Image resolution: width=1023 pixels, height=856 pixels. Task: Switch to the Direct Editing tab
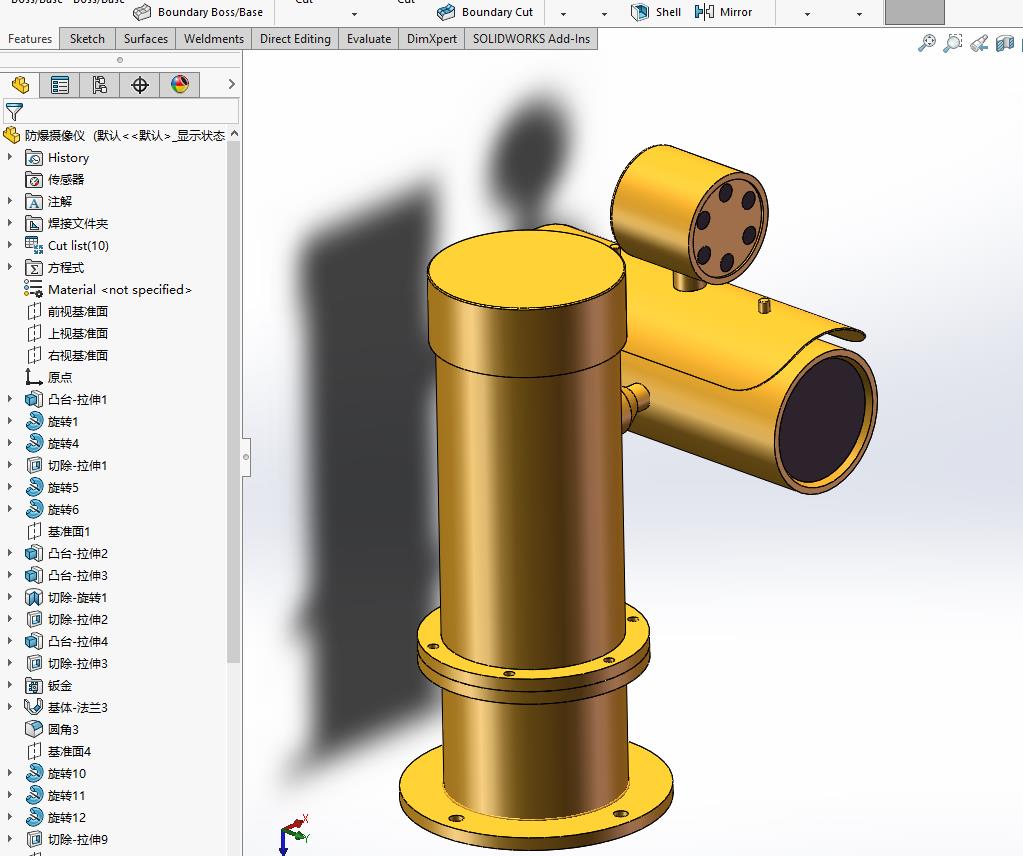pyautogui.click(x=295, y=39)
